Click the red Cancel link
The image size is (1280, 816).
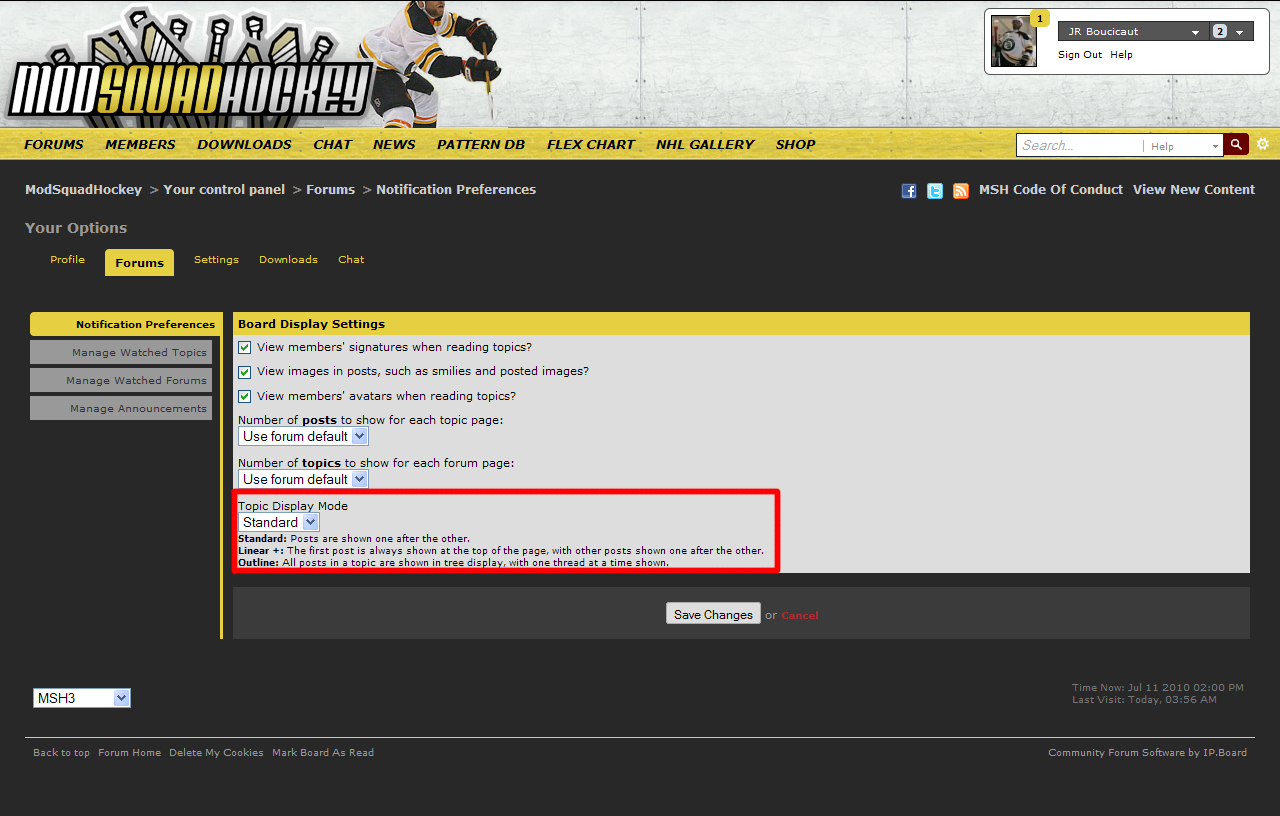pos(799,616)
